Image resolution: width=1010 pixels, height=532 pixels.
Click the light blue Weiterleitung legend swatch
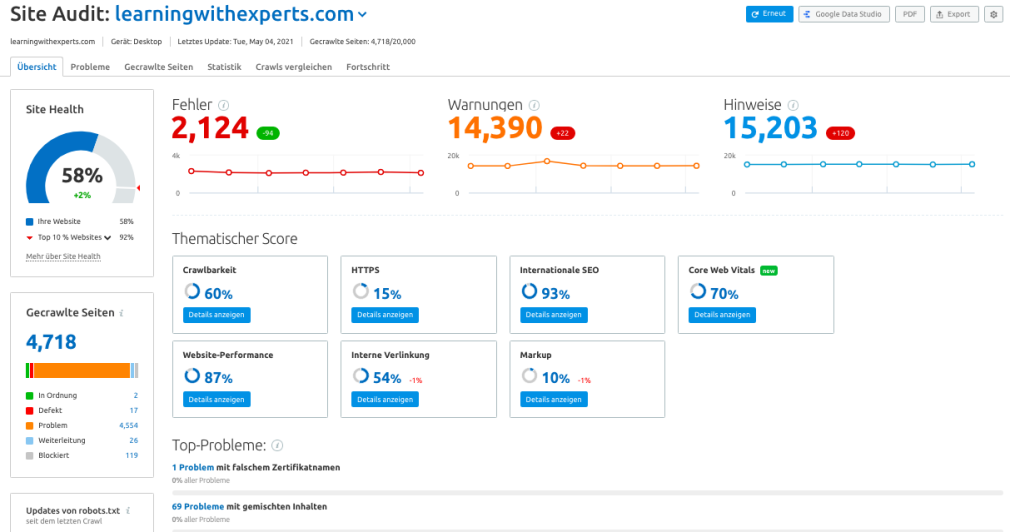pyautogui.click(x=30, y=441)
